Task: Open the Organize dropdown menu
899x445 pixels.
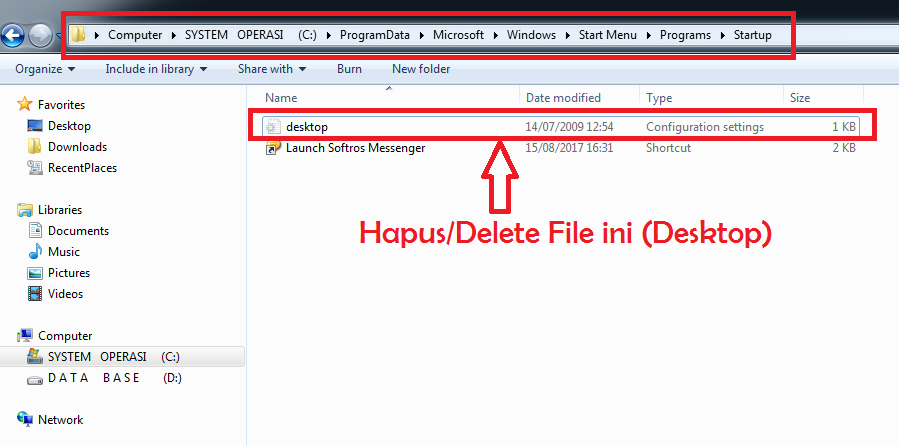Action: click(45, 69)
